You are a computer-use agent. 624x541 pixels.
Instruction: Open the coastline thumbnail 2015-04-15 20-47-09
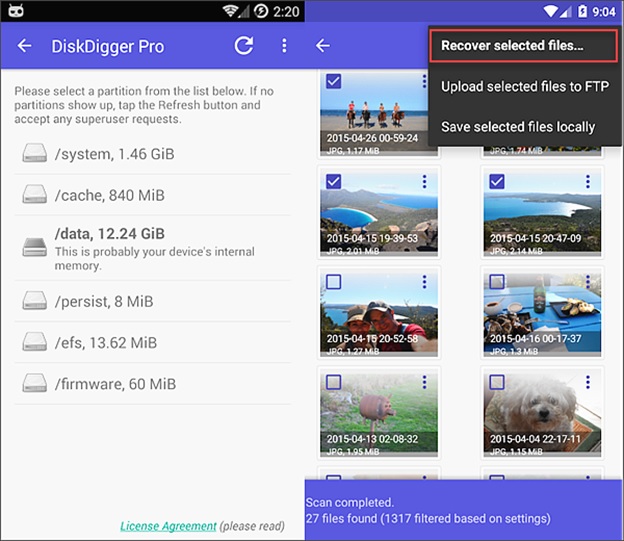pyautogui.click(x=542, y=214)
